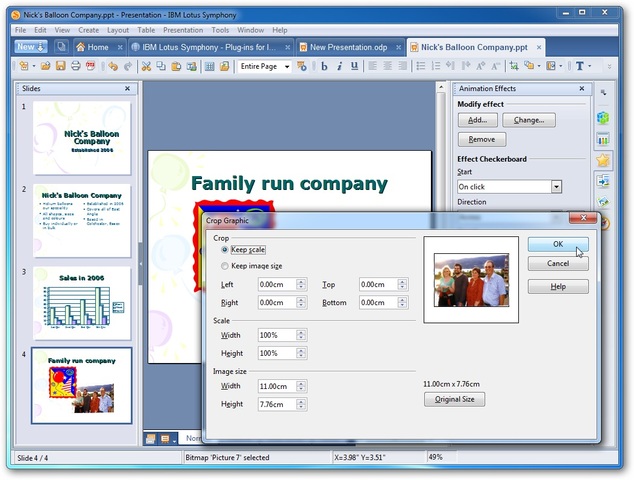Click the Bold formatting icon
This screenshot has width=634, height=480.
click(324, 66)
